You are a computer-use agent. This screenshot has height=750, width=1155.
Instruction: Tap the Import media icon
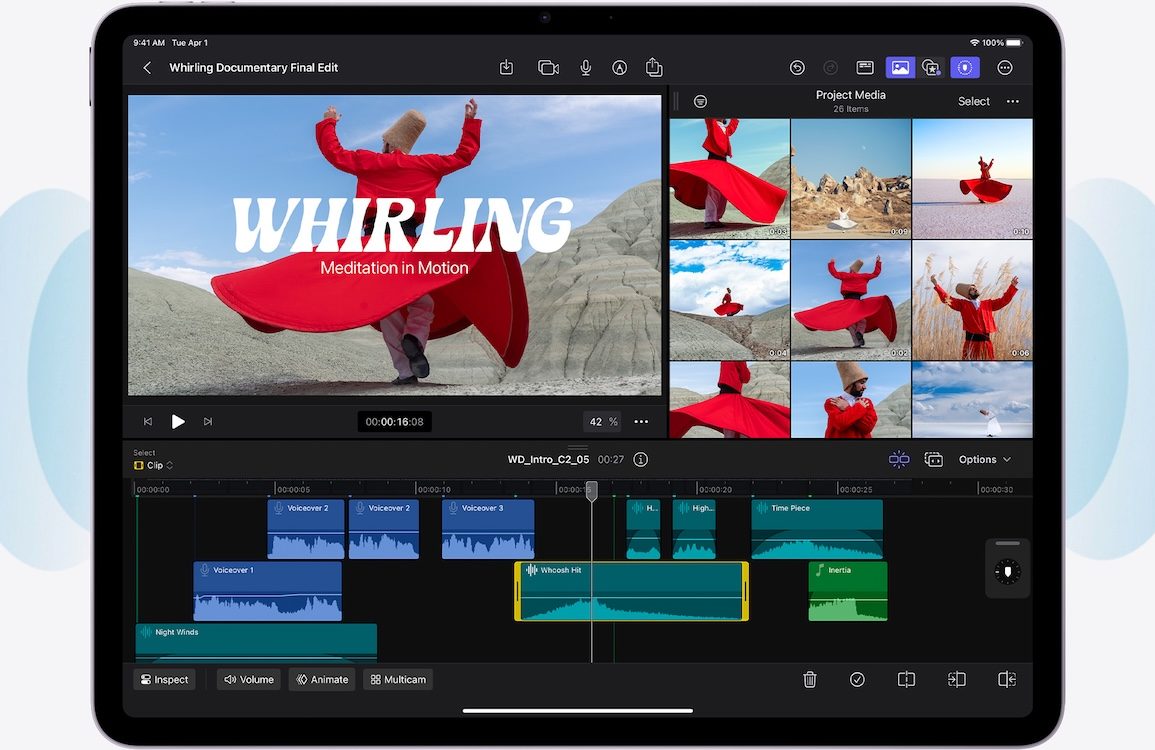(x=506, y=68)
